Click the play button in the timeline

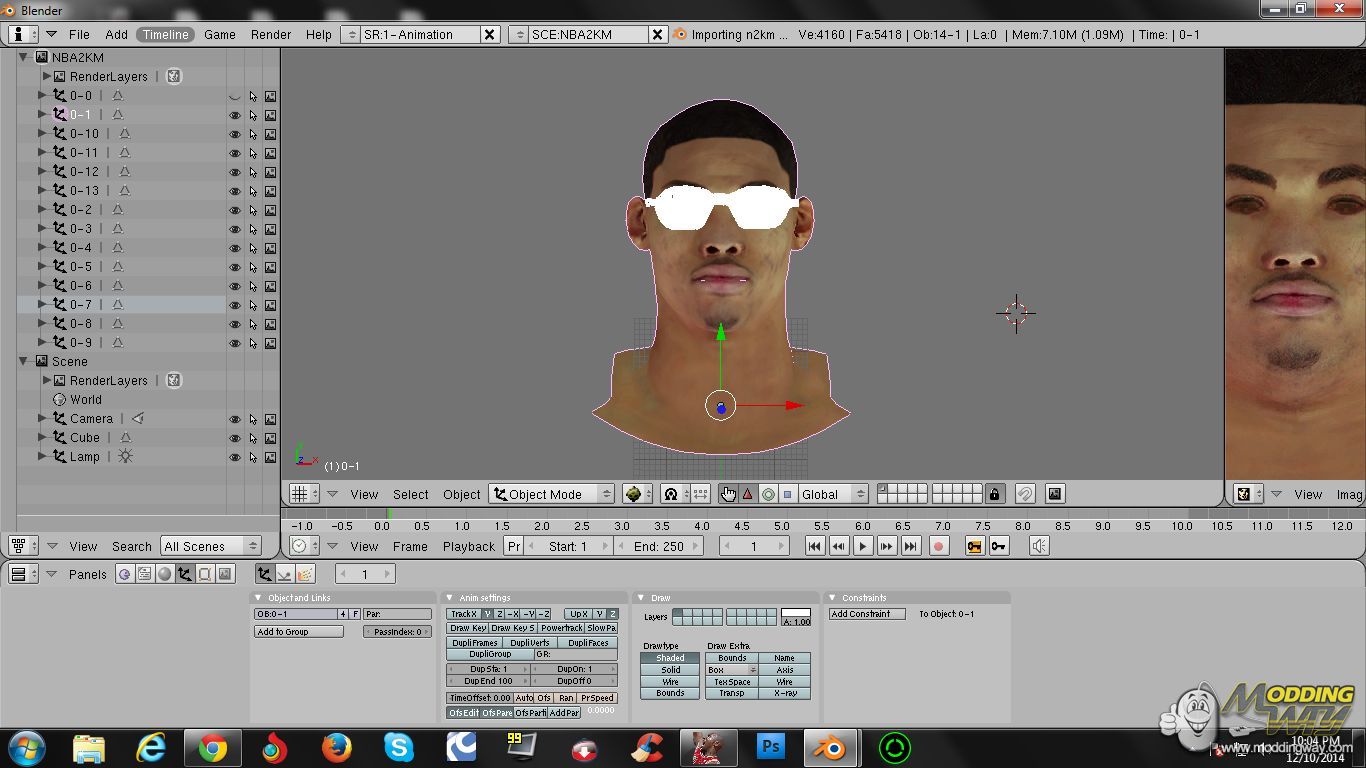[x=863, y=546]
